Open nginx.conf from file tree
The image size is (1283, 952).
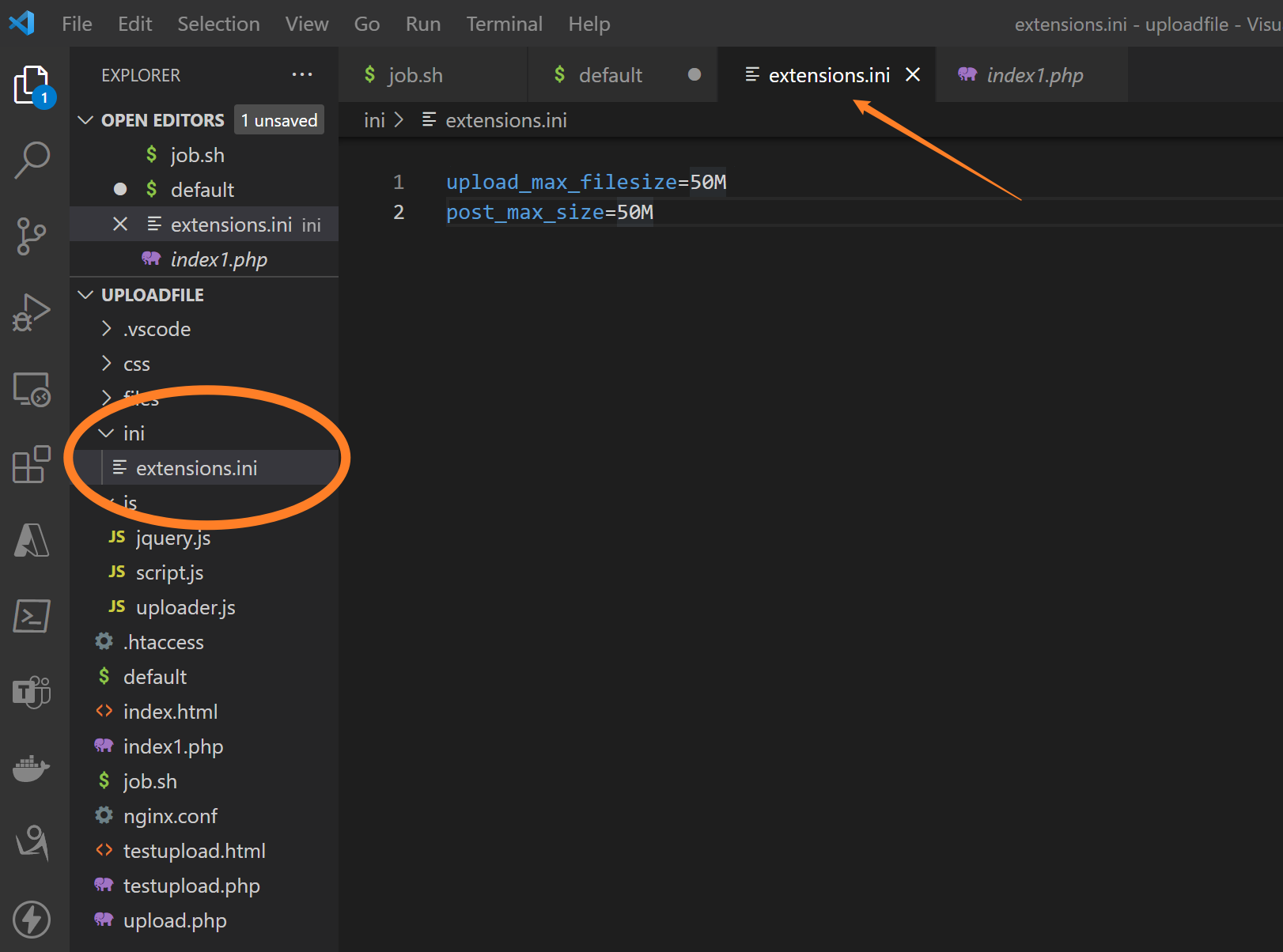click(x=170, y=816)
